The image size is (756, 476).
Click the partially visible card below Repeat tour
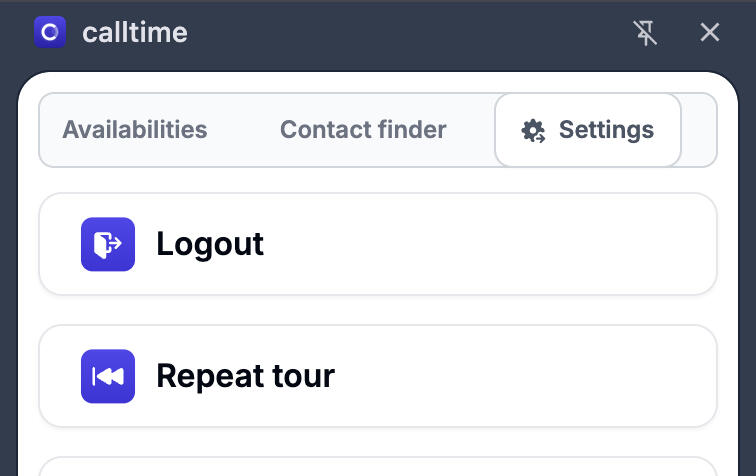pos(378,467)
